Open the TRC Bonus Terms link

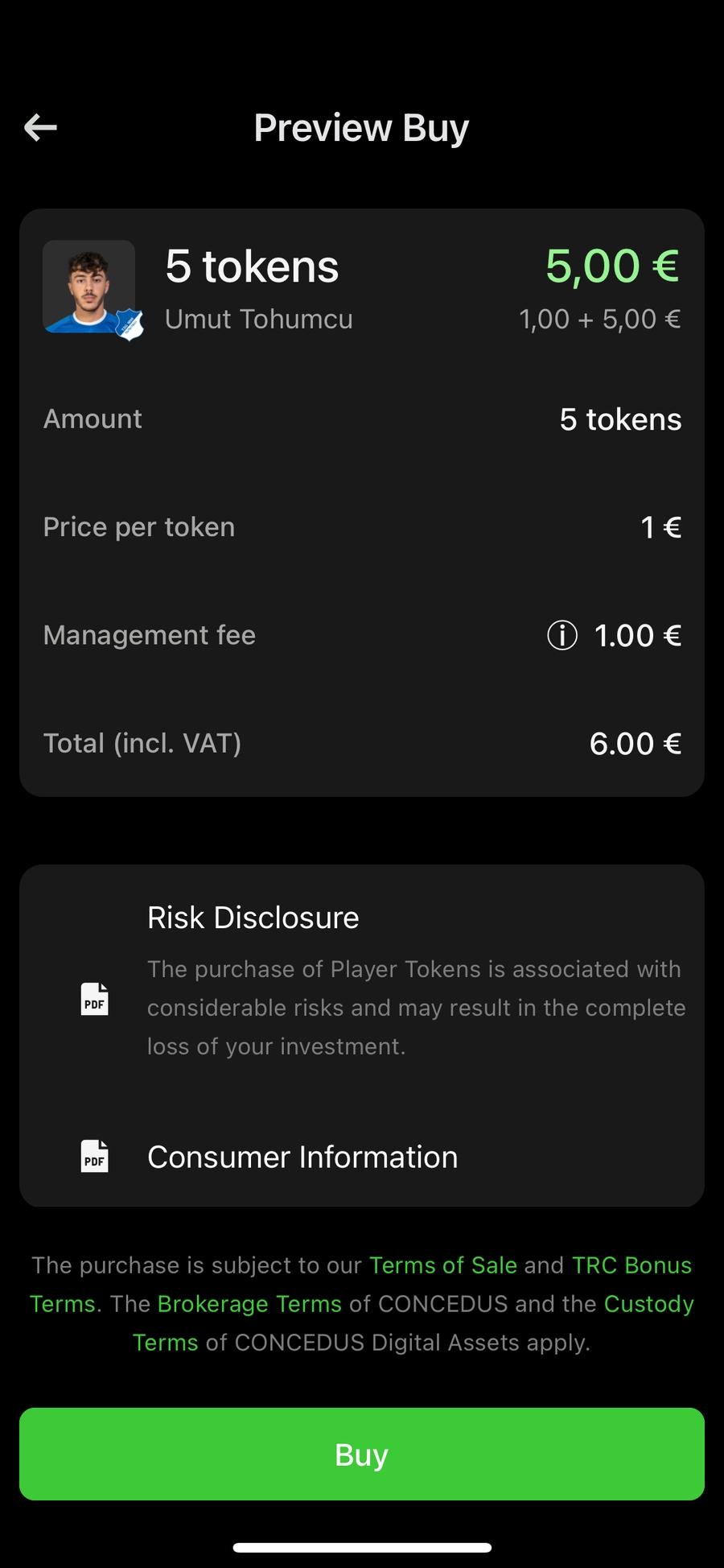[x=631, y=1265]
